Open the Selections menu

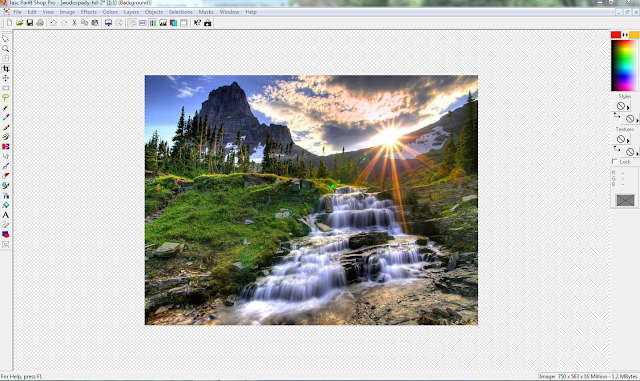point(180,12)
